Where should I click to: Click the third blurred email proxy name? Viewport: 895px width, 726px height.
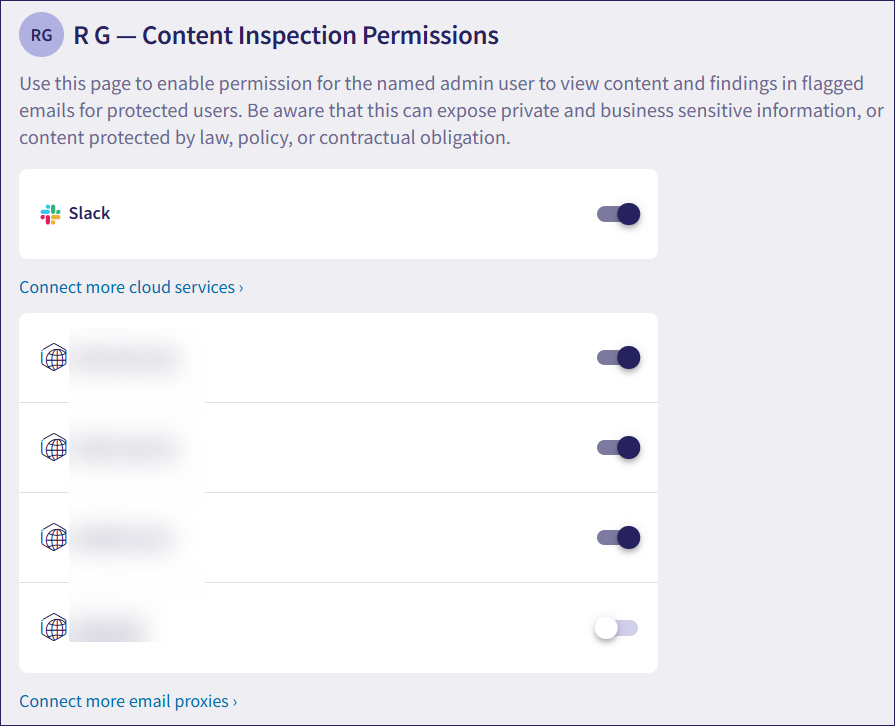coord(122,538)
